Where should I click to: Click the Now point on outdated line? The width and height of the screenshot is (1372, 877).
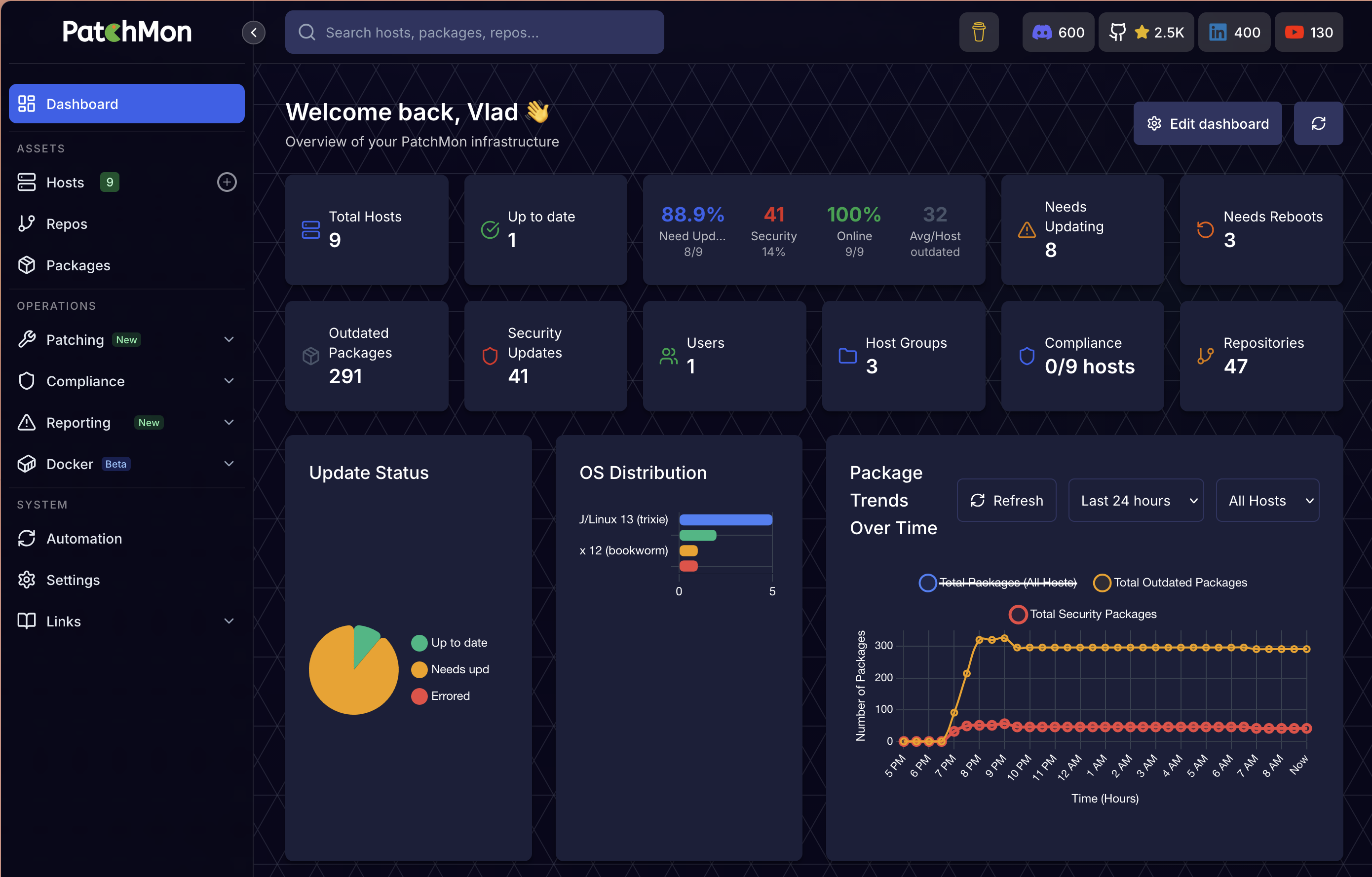click(x=1306, y=649)
